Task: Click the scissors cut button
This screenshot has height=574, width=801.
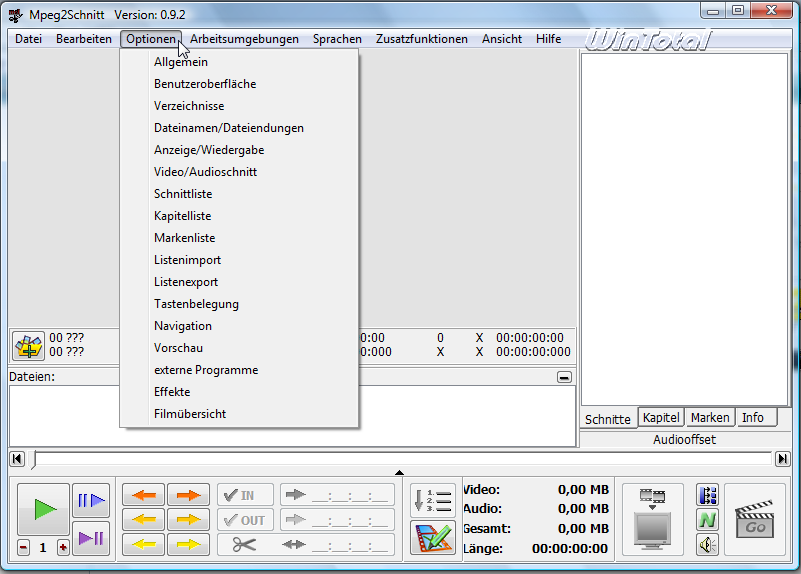Action: [x=246, y=544]
